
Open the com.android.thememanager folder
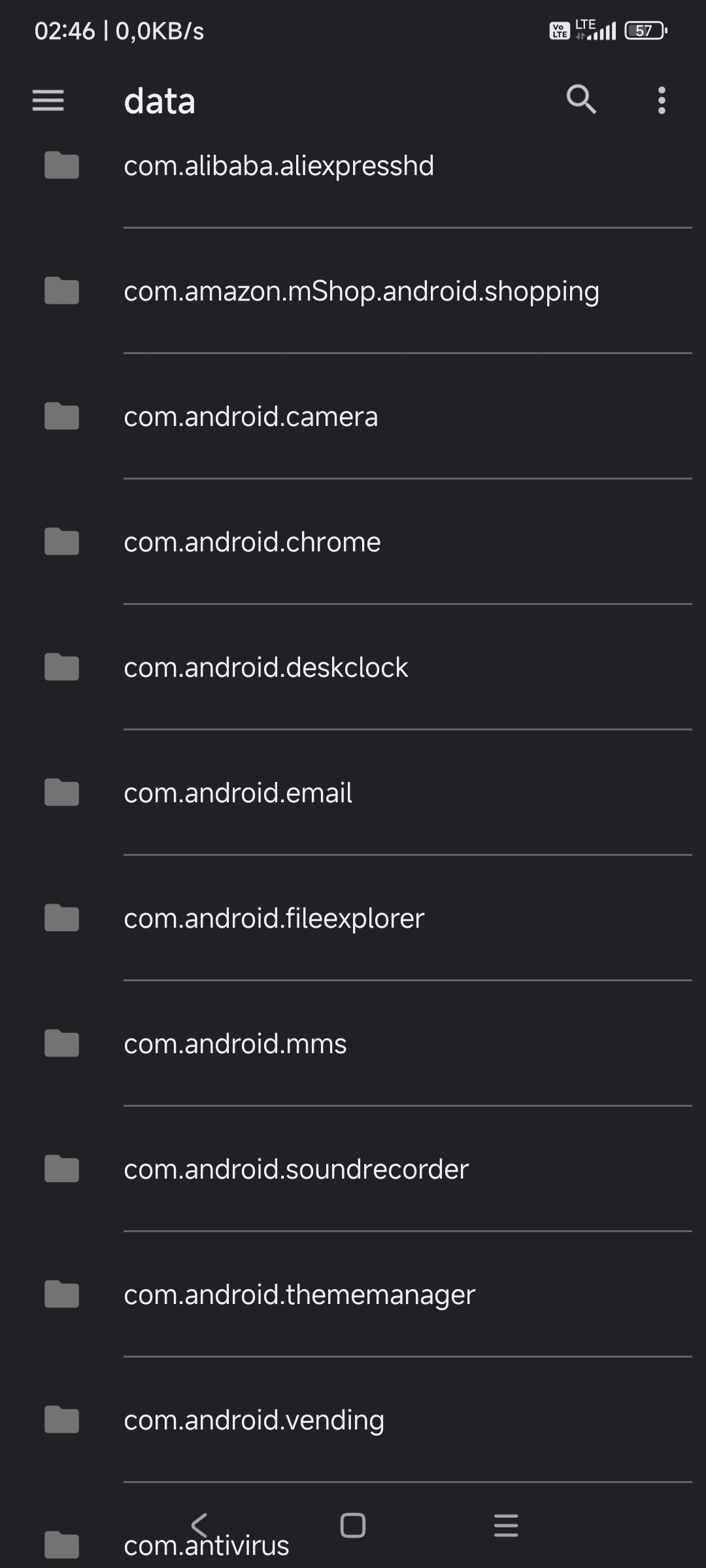pos(299,1295)
